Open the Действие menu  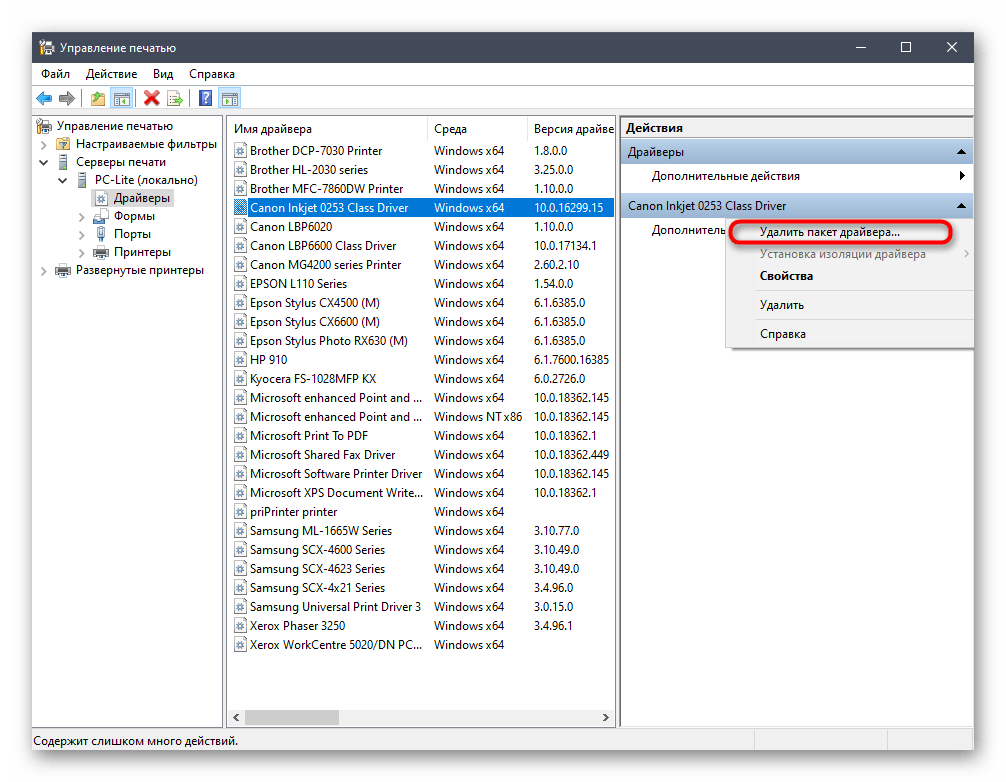coord(111,74)
